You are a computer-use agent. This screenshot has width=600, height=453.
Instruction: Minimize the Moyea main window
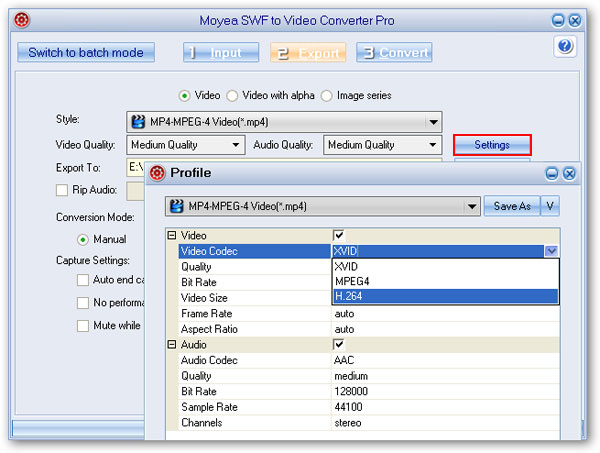click(x=558, y=20)
